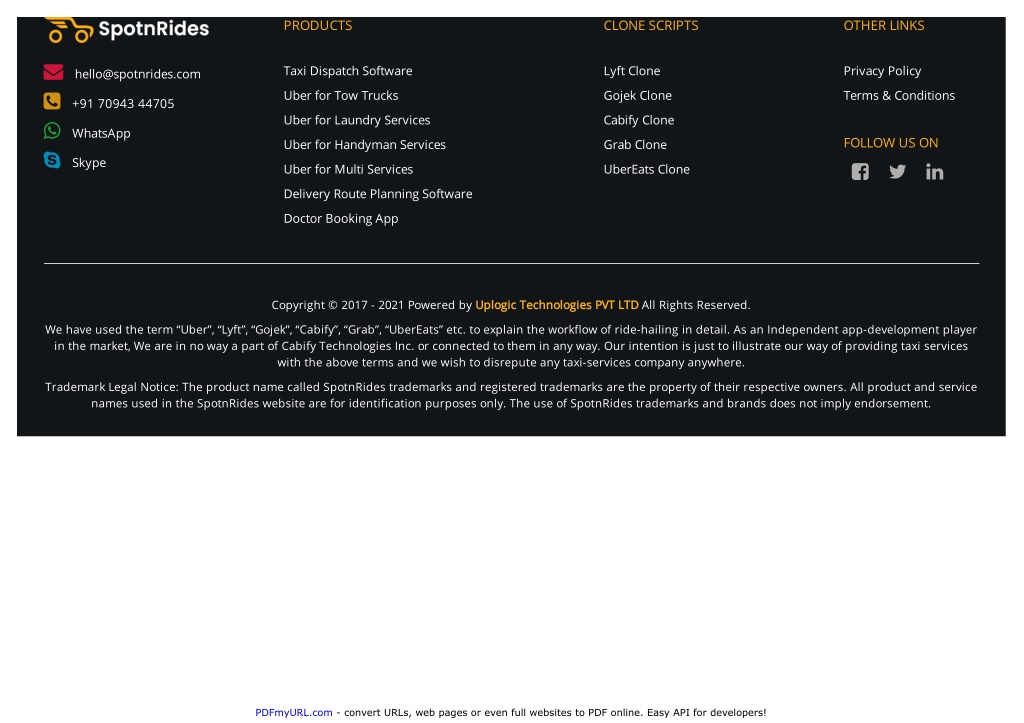Open Uber for Multi Services link
Image resolution: width=1024 pixels, height=723 pixels.
click(x=349, y=169)
